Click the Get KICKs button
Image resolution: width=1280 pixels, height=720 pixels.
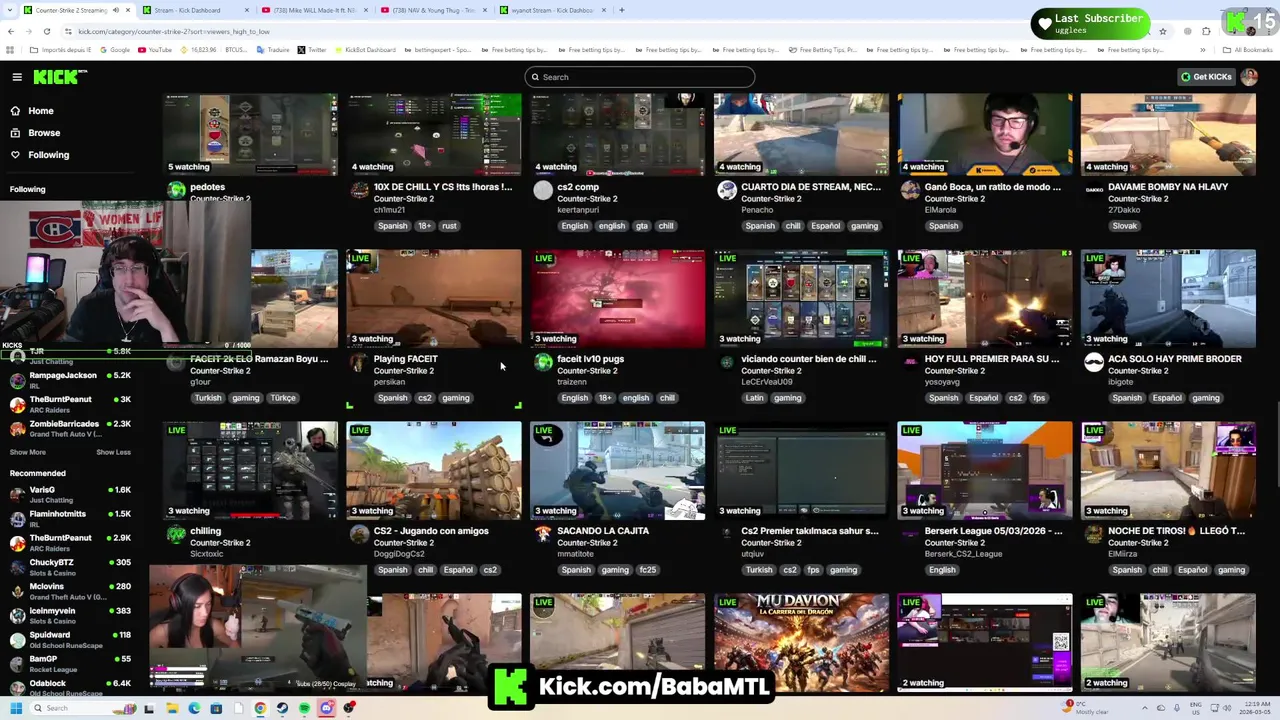point(1205,77)
